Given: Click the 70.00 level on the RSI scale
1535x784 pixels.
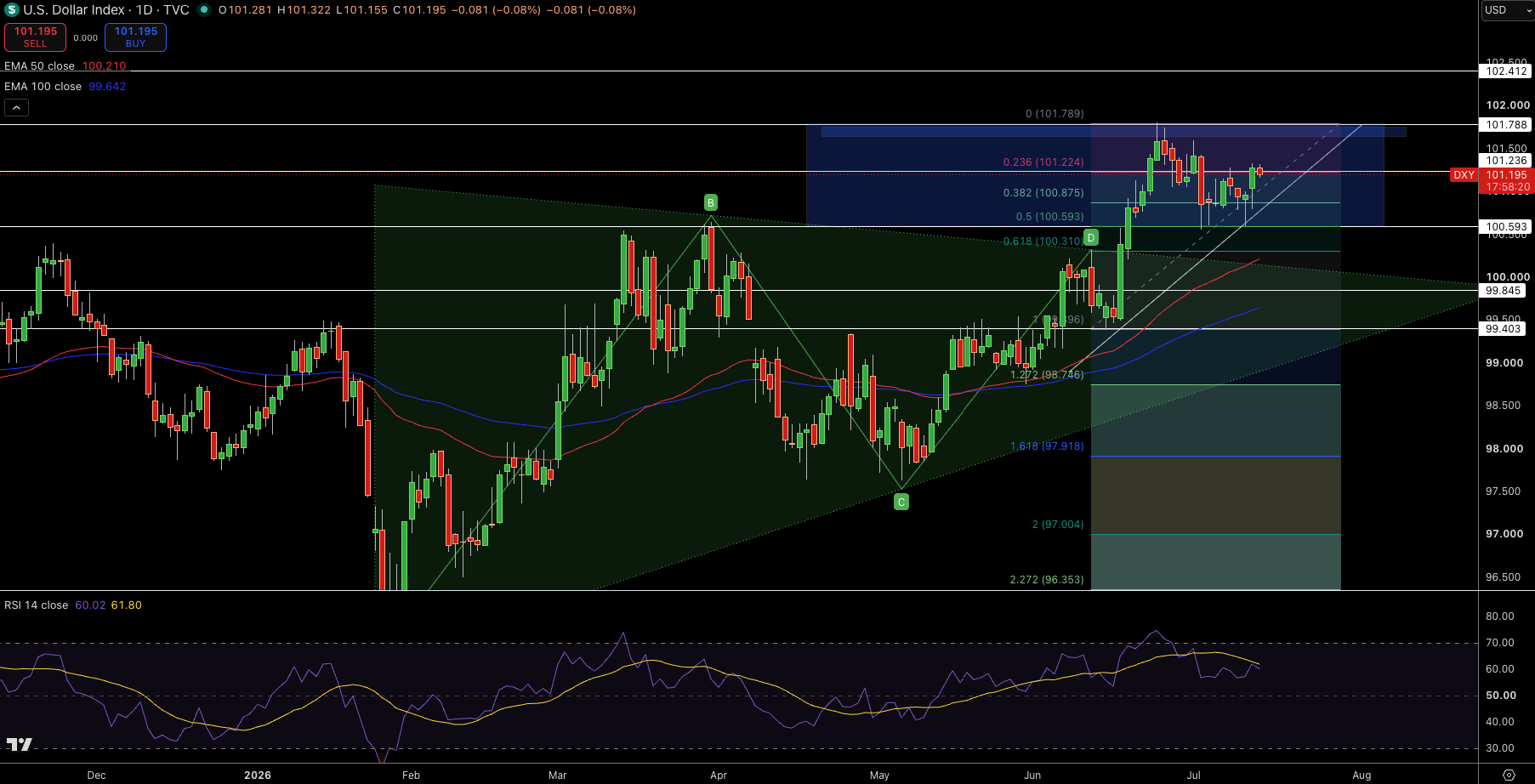Looking at the screenshot, I should pyautogui.click(x=1499, y=643).
